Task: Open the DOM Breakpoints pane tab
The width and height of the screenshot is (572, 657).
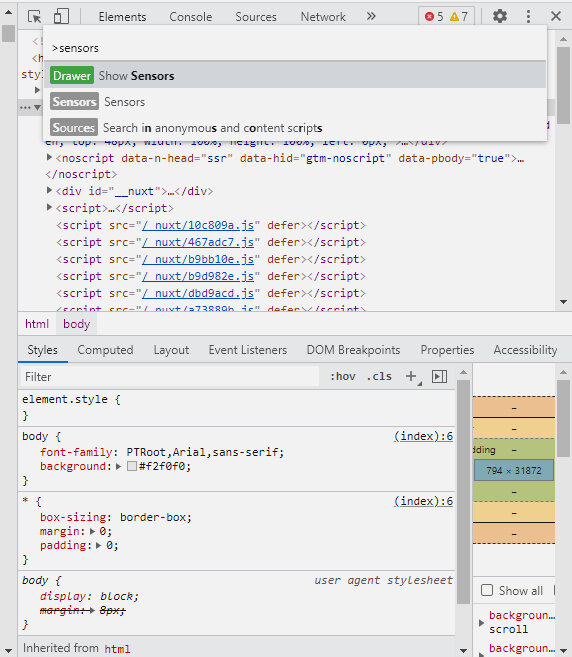Action: click(x=353, y=350)
